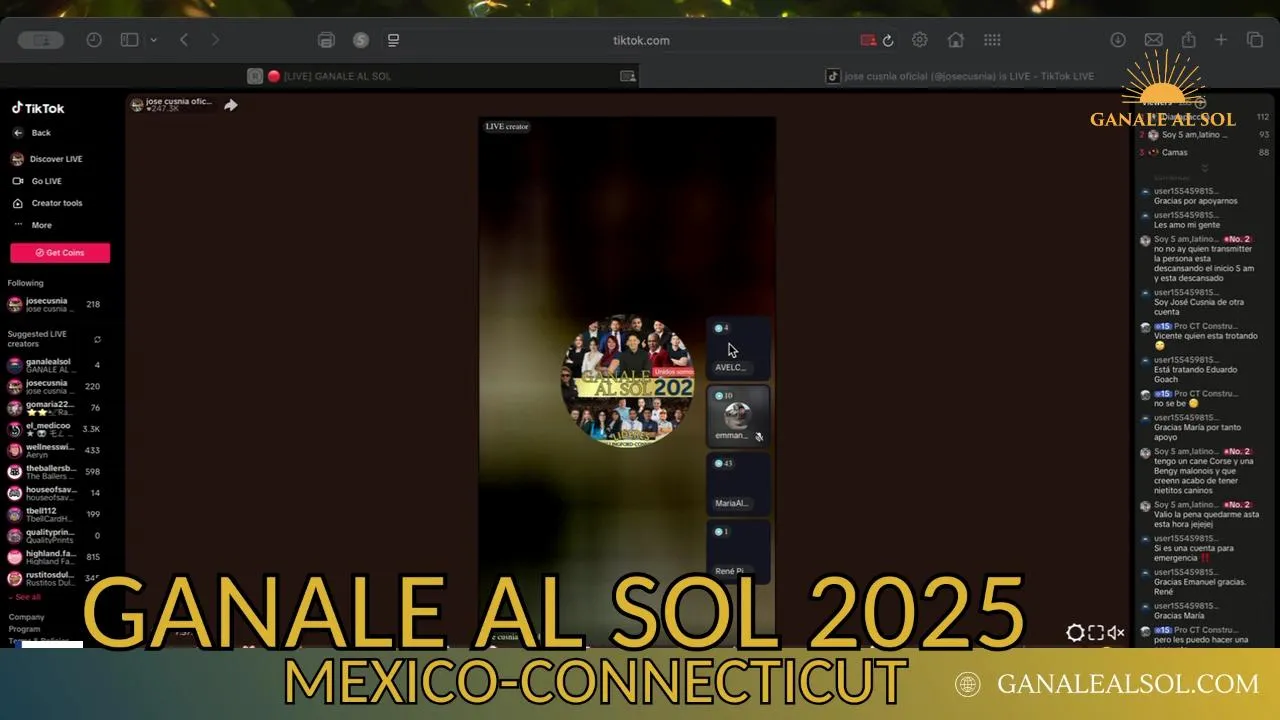The height and width of the screenshot is (720, 1280).
Task: Toggle the Safari sidebar button
Action: [x=129, y=40]
